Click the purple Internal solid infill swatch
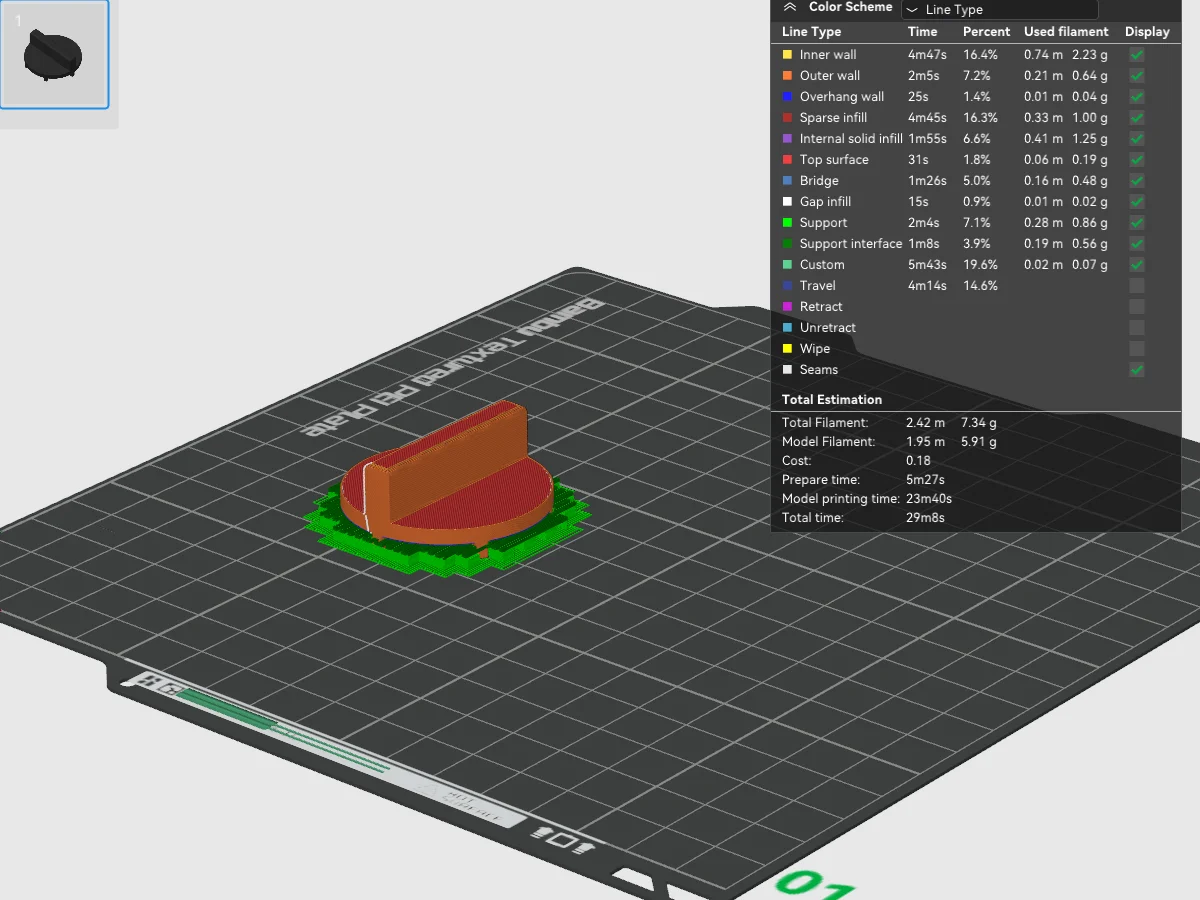The width and height of the screenshot is (1200, 900). pyautogui.click(x=788, y=139)
